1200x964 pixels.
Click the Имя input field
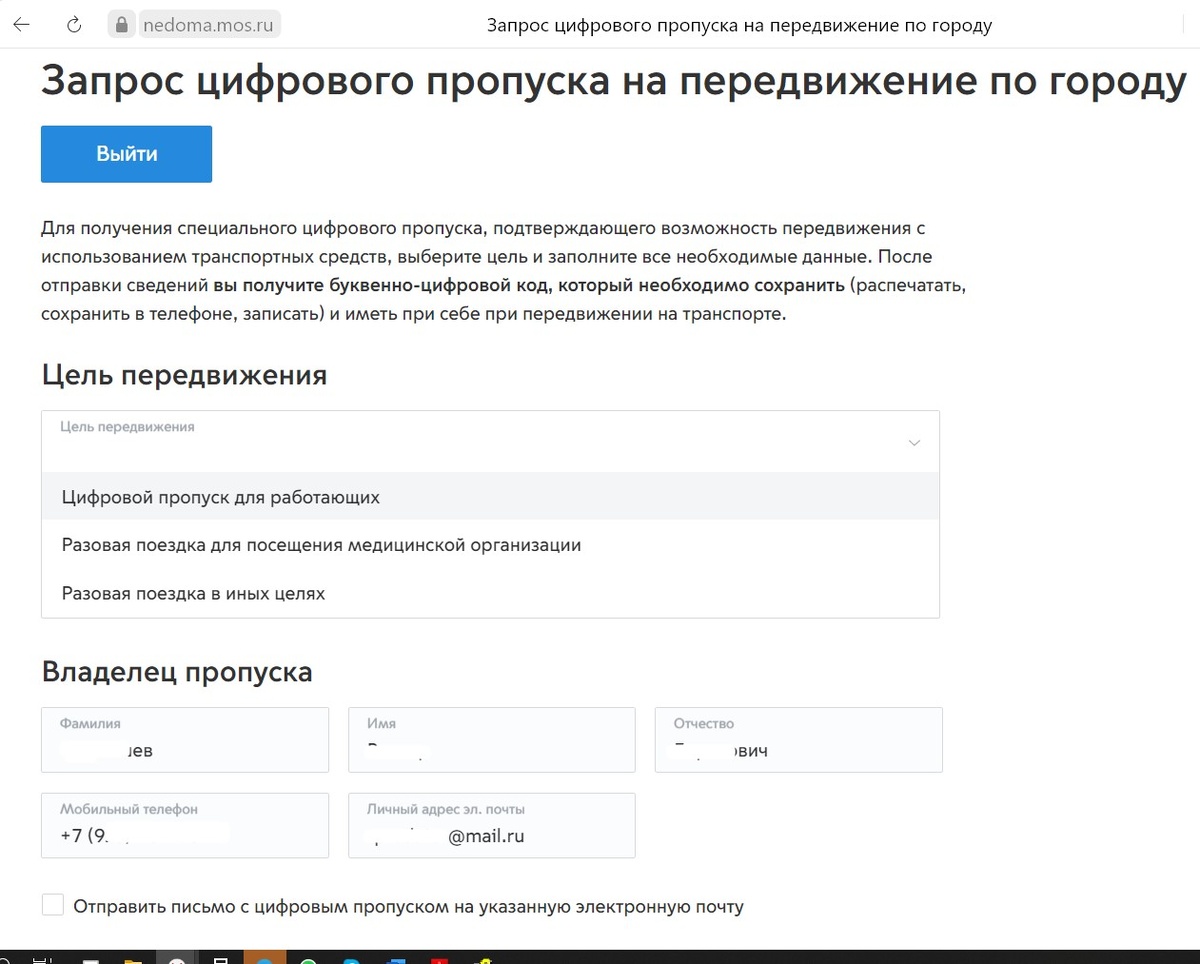tap(491, 745)
